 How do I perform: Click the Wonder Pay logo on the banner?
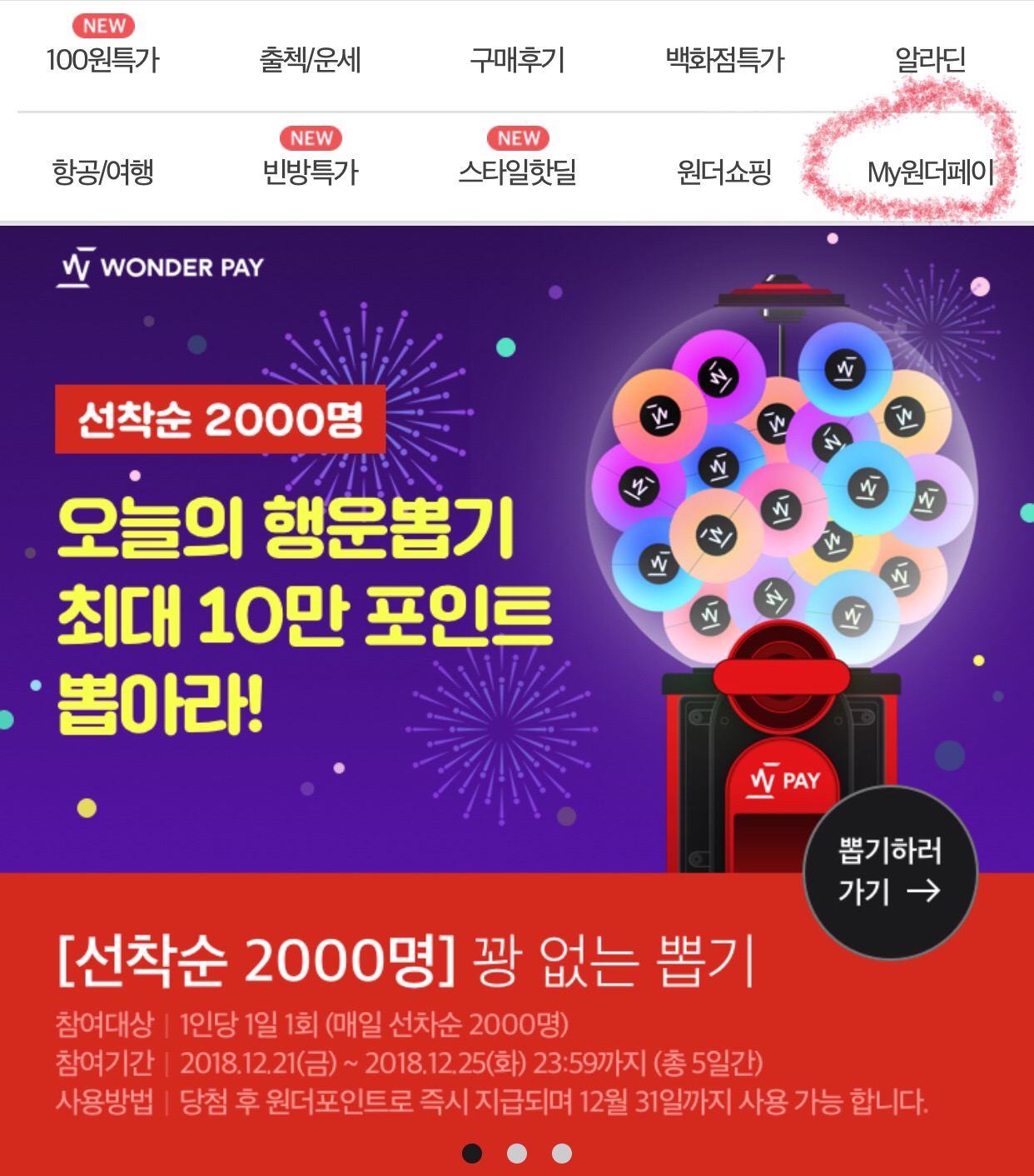pos(161,267)
